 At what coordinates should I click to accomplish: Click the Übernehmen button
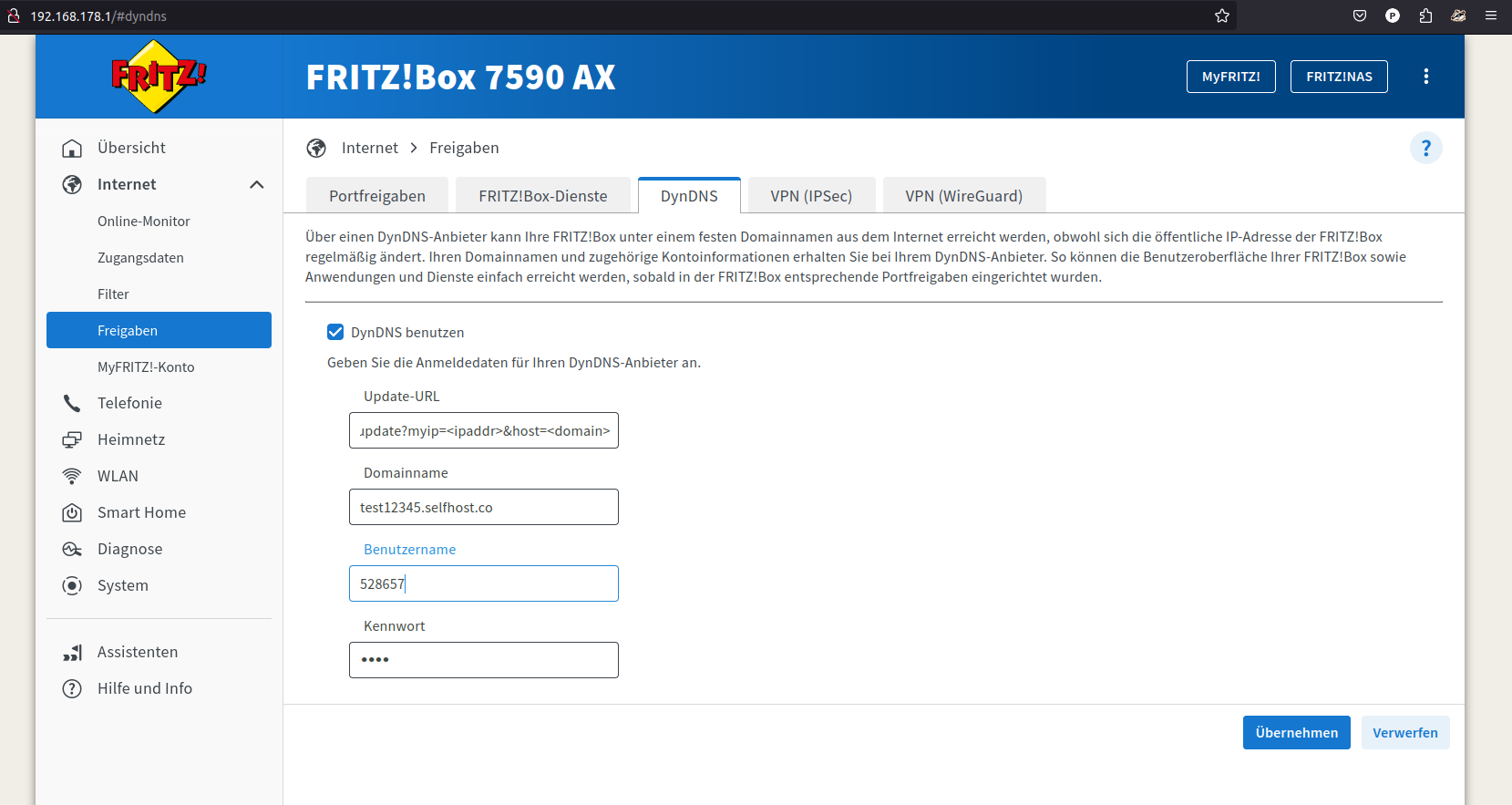[1296, 733]
